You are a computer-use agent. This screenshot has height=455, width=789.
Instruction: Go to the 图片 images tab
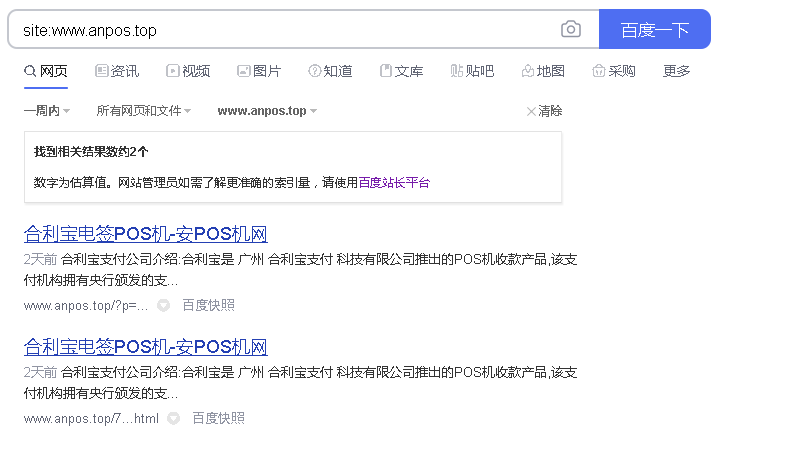point(259,71)
